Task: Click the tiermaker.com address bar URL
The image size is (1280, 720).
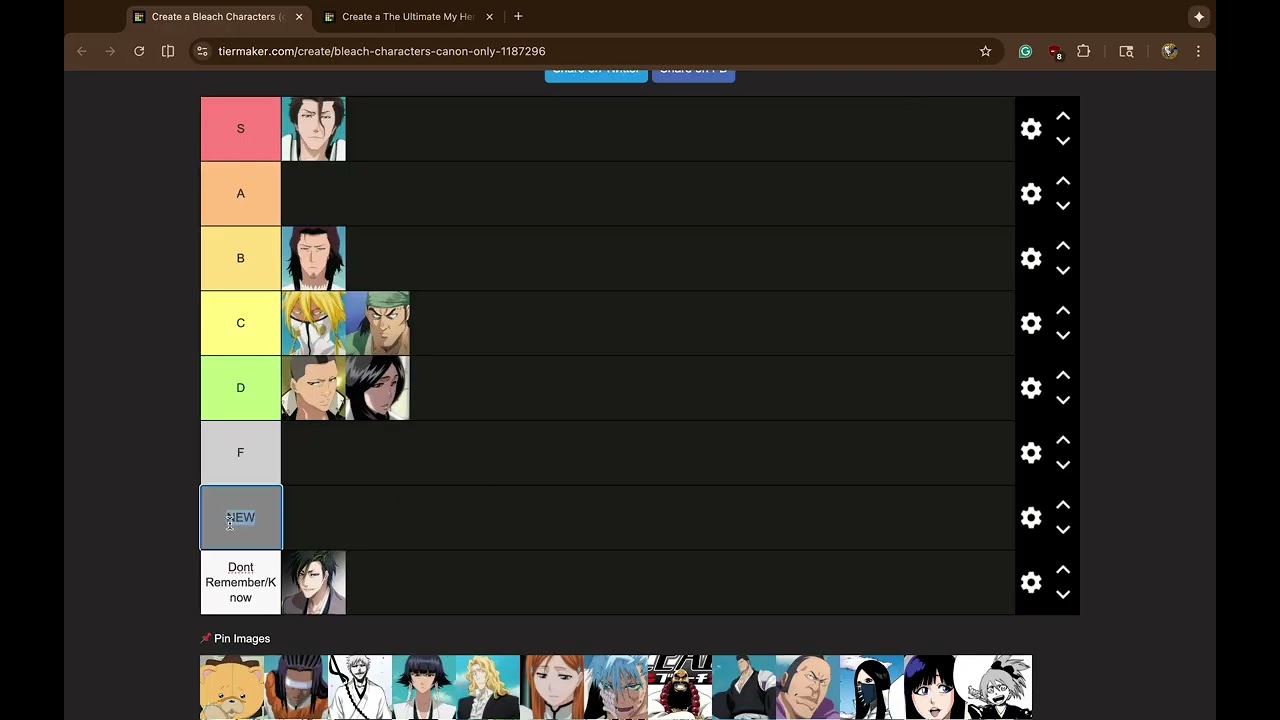Action: click(382, 51)
